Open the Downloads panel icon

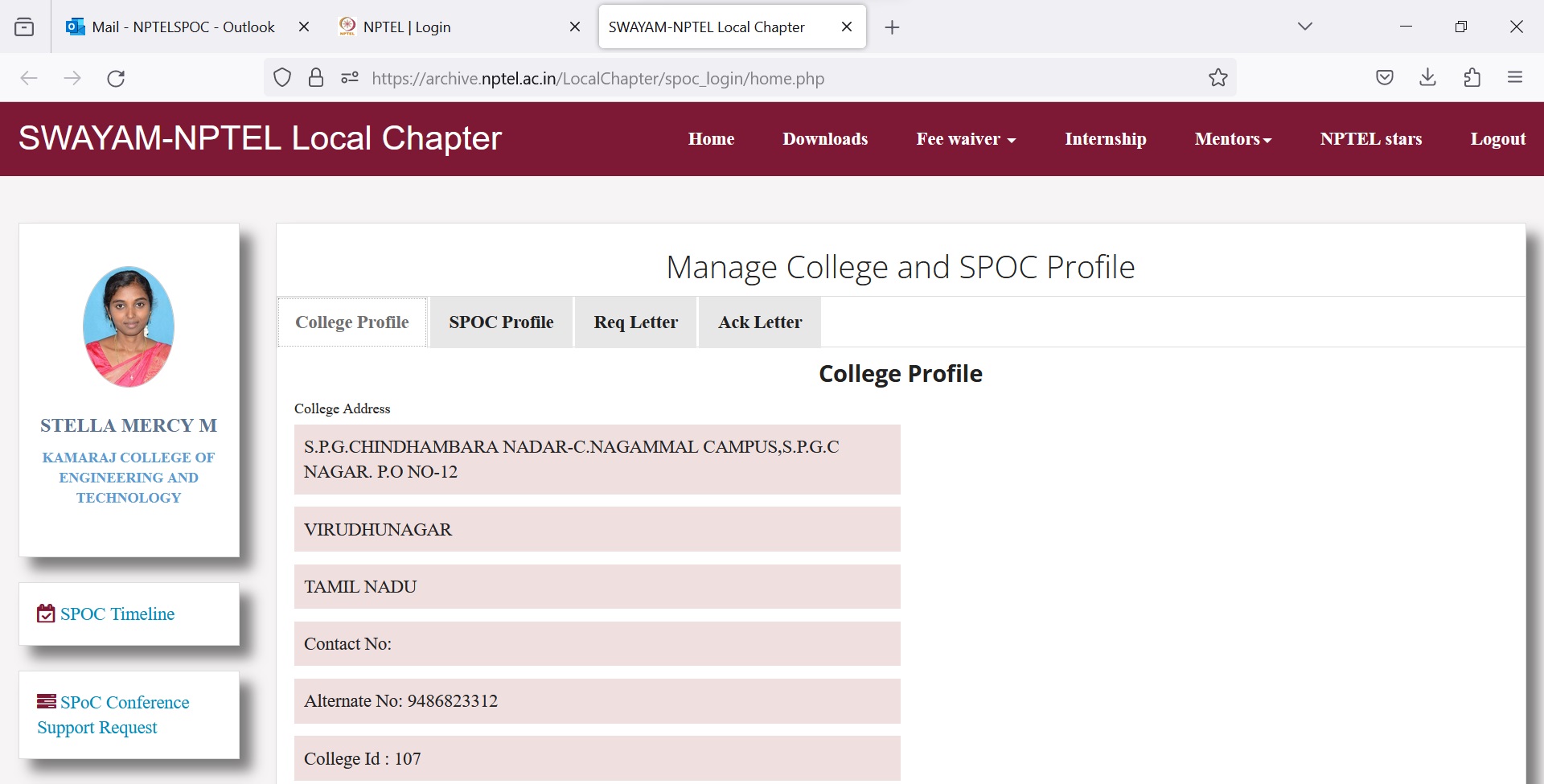pos(1427,78)
